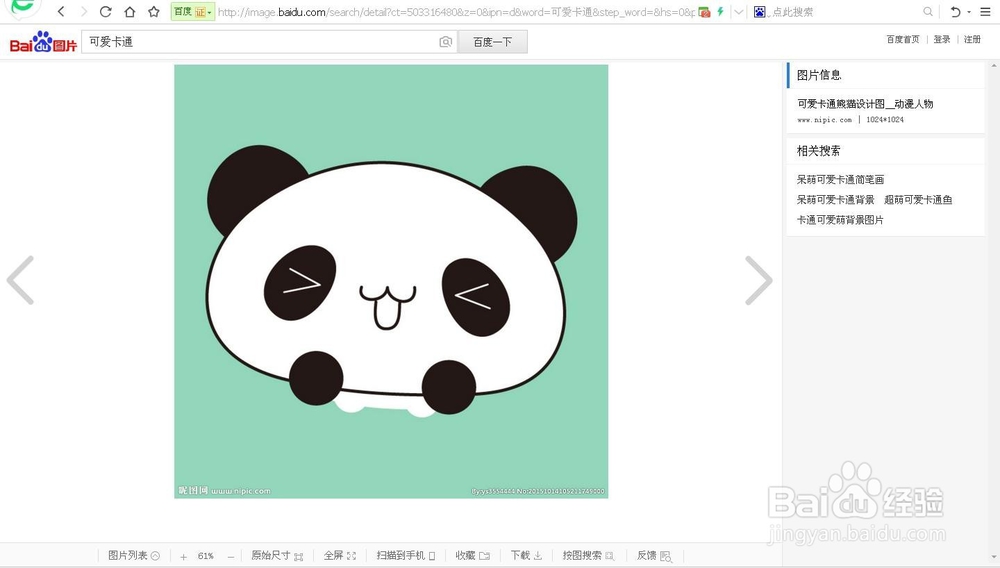The height and width of the screenshot is (568, 1000).
Task: Click the 61% zoom level value
Action: 205,556
